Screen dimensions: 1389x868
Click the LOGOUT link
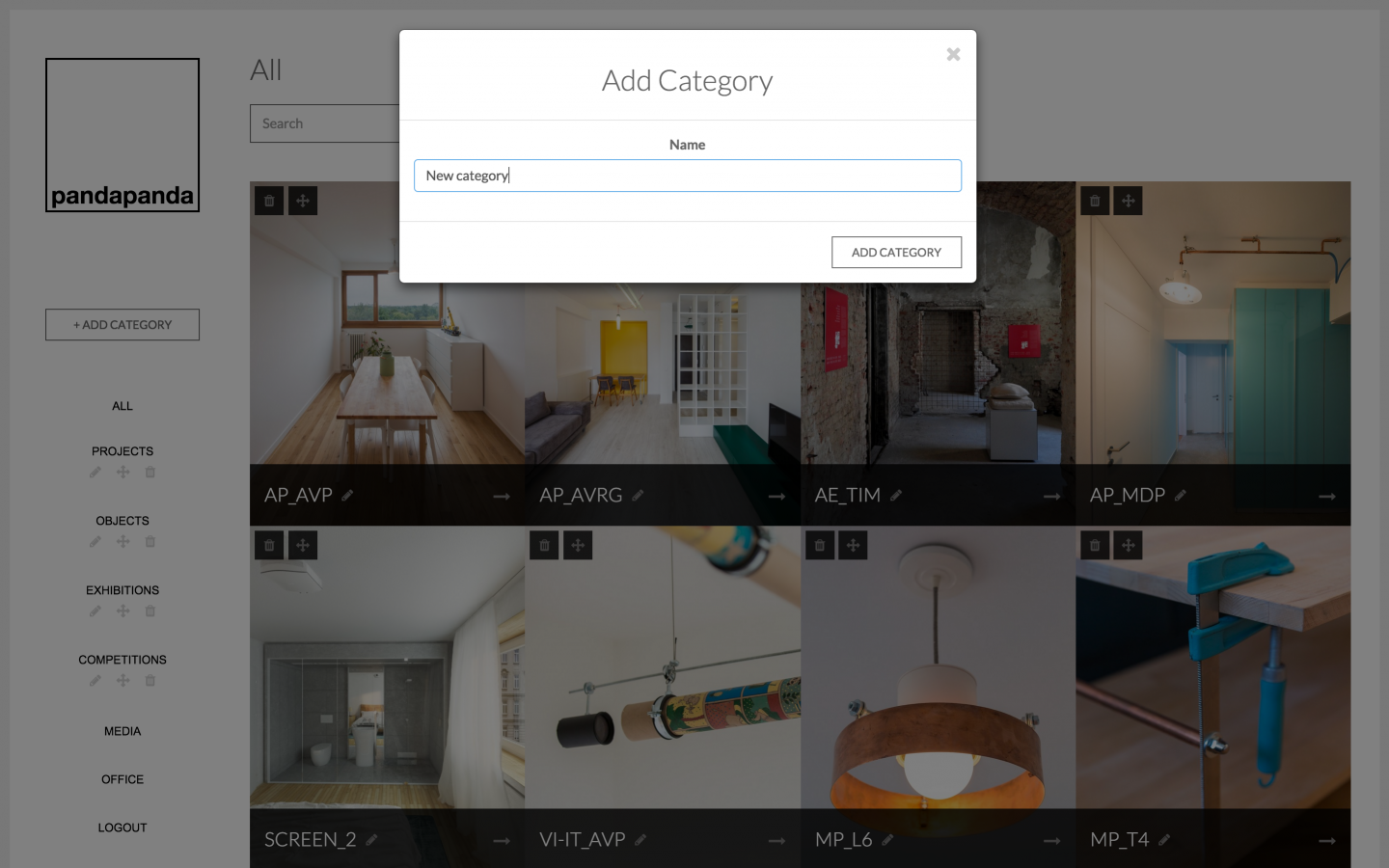123,827
